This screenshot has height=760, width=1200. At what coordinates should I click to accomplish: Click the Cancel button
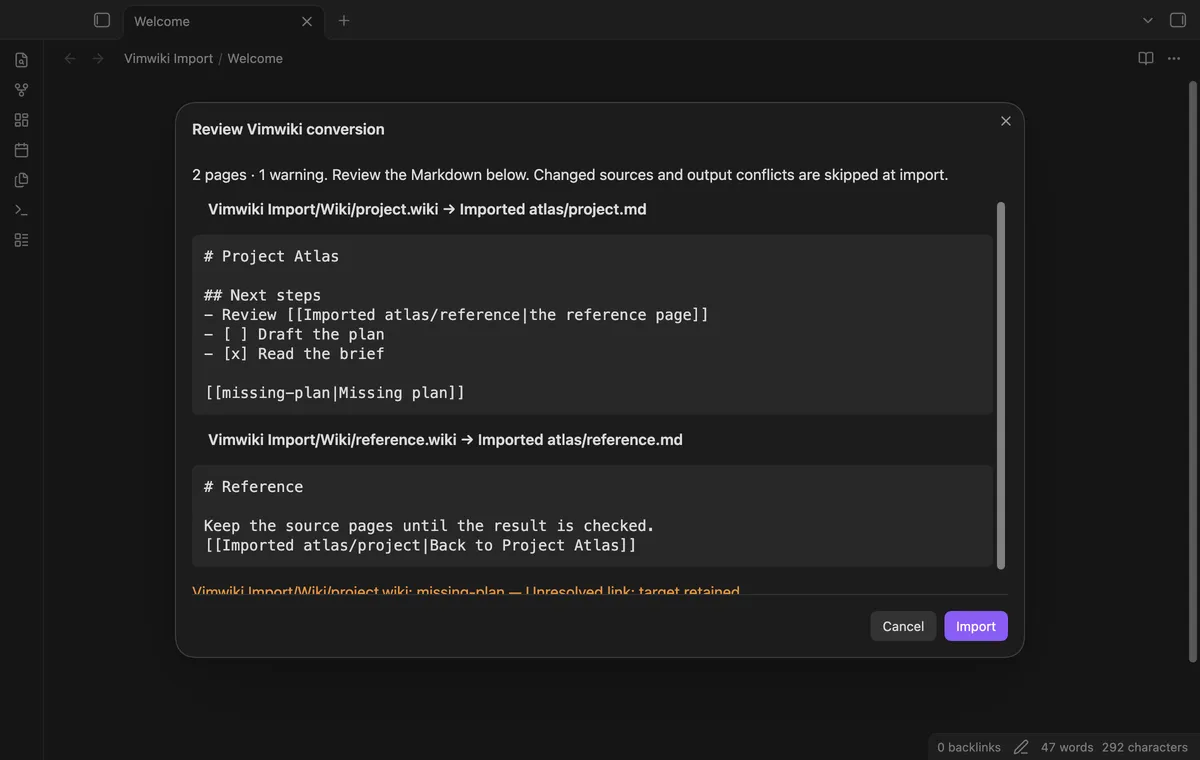(903, 626)
